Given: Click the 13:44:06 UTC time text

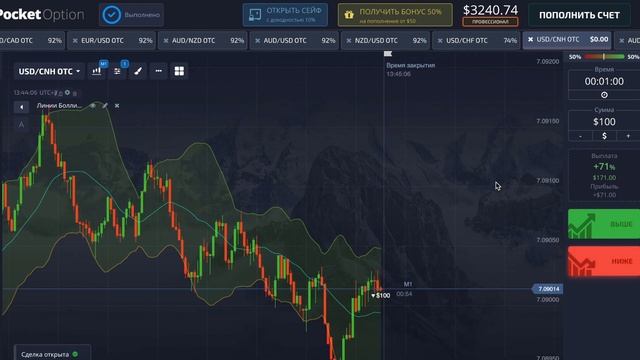Looking at the screenshot, I should 37,93.
